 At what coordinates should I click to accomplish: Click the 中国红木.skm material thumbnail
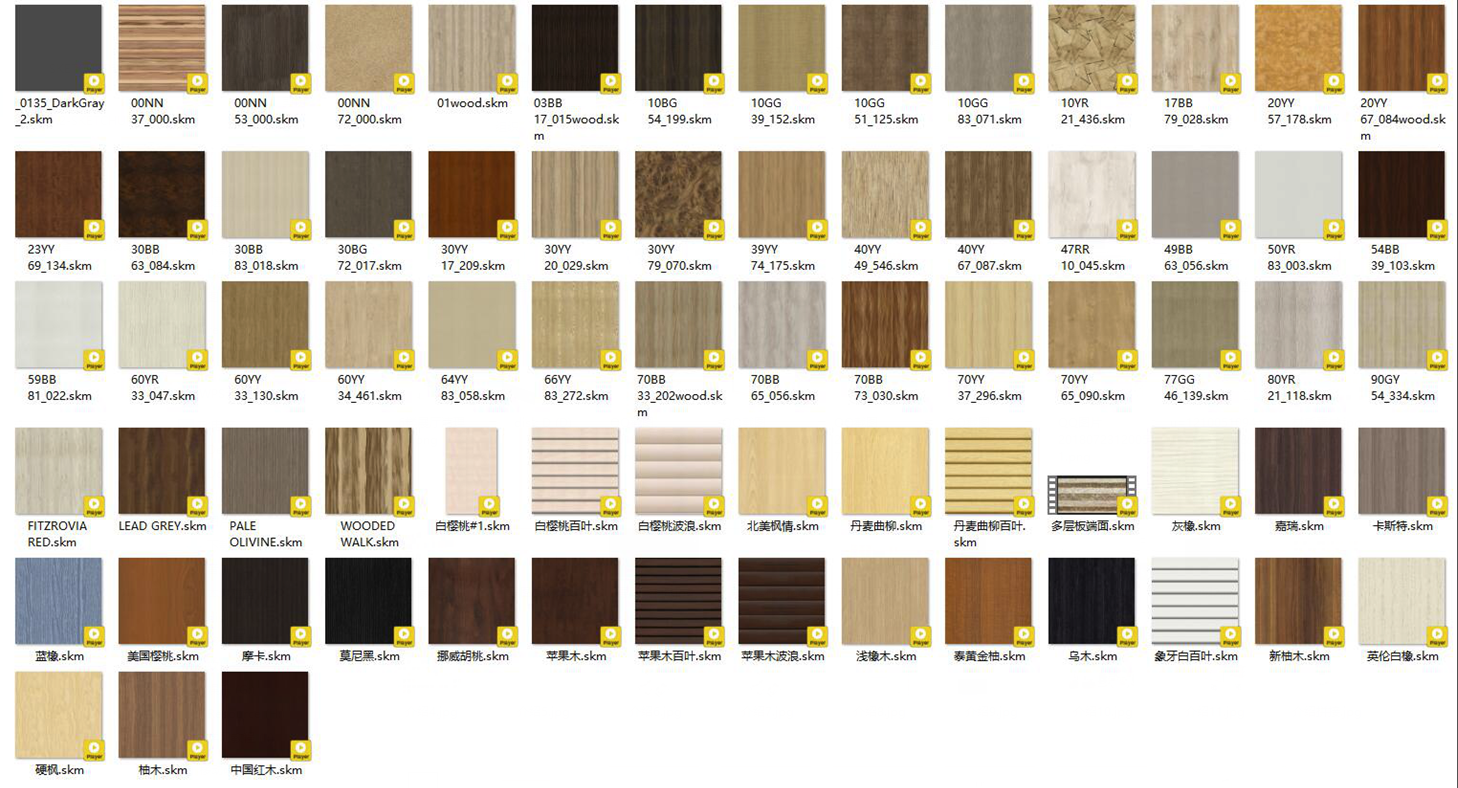pos(265,714)
